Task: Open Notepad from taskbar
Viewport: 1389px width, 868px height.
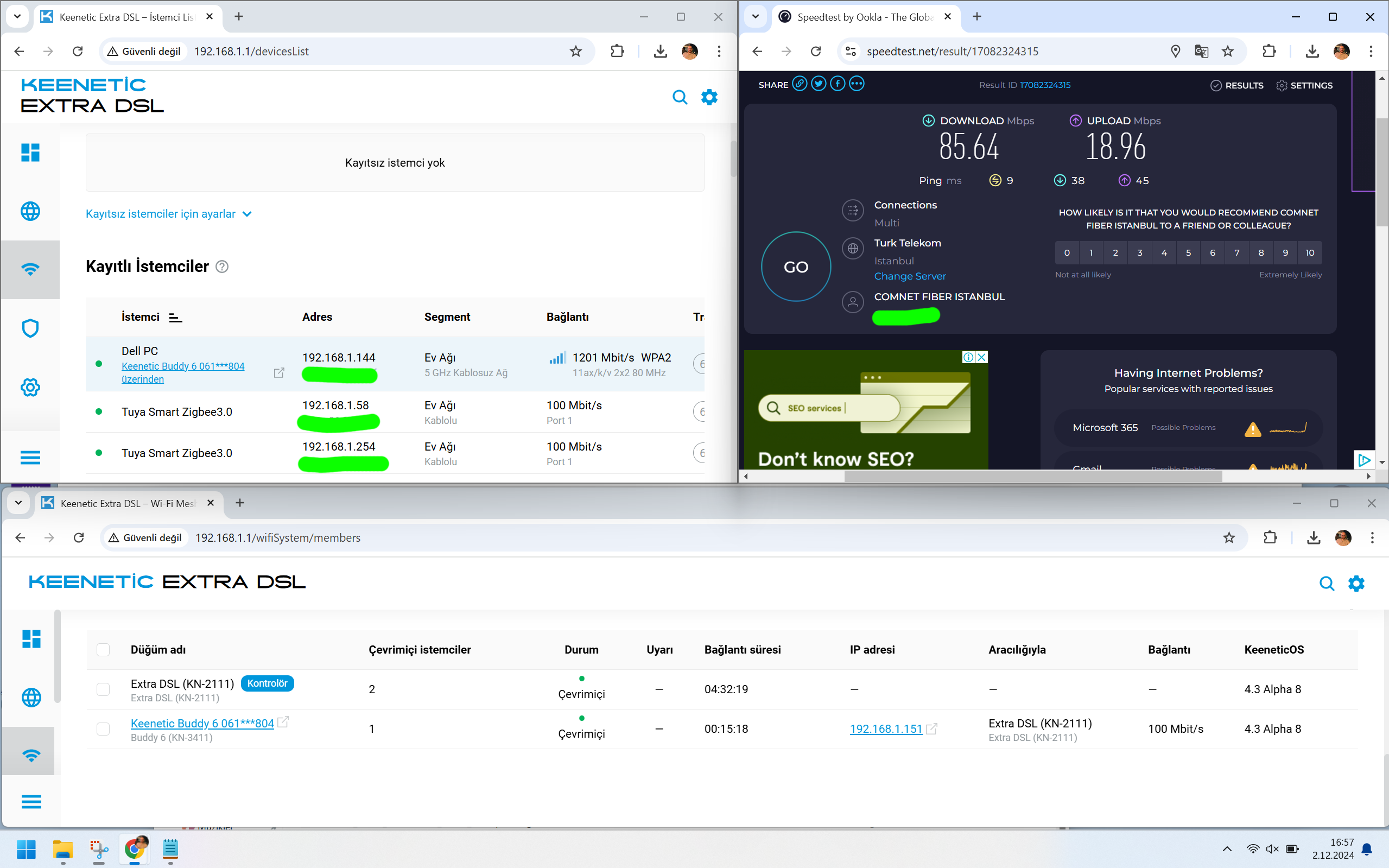Action: tap(170, 849)
